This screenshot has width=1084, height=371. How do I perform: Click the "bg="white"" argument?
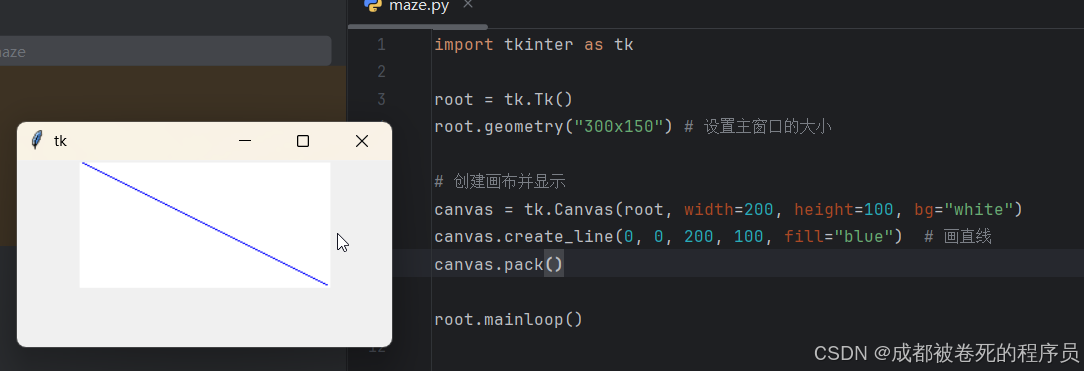tap(964, 209)
